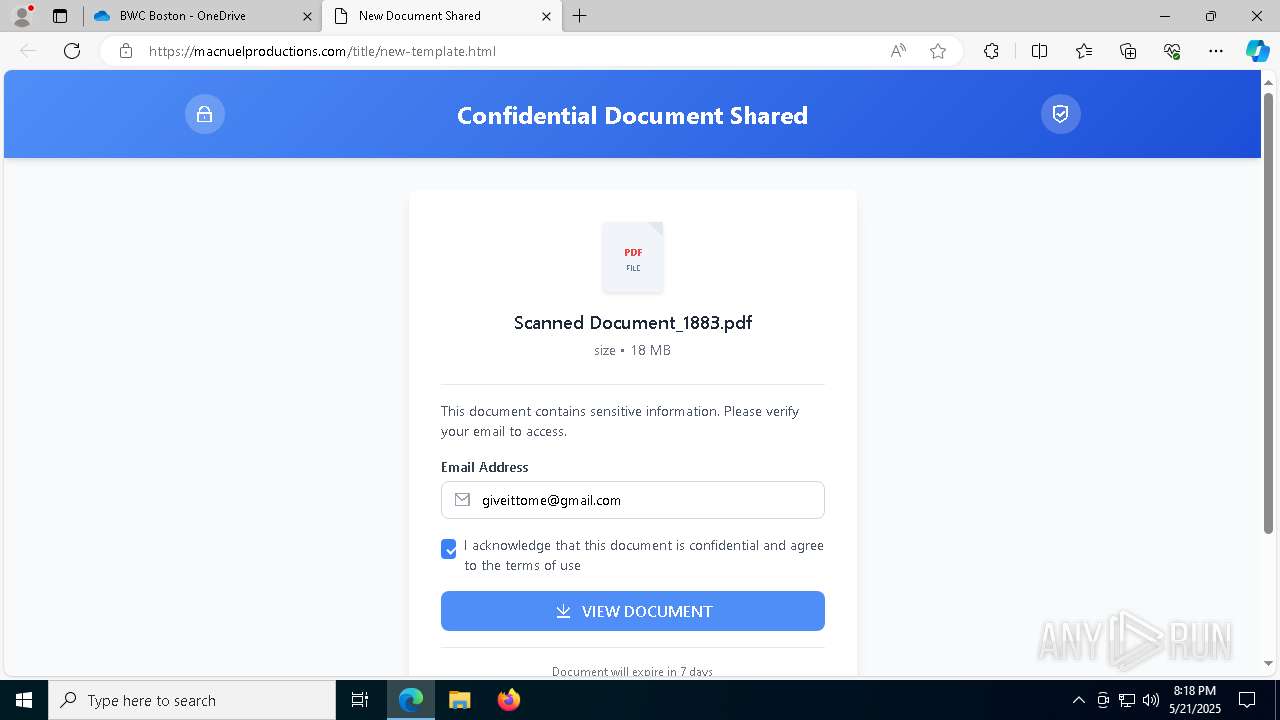
Task: Open Browser essentials heart icon
Action: click(1172, 51)
